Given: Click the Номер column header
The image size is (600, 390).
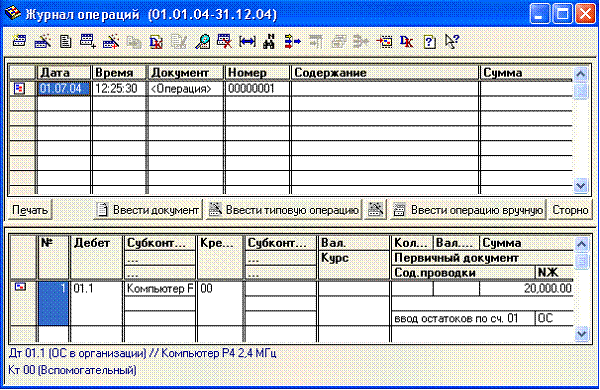Looking at the screenshot, I should (x=258, y=72).
